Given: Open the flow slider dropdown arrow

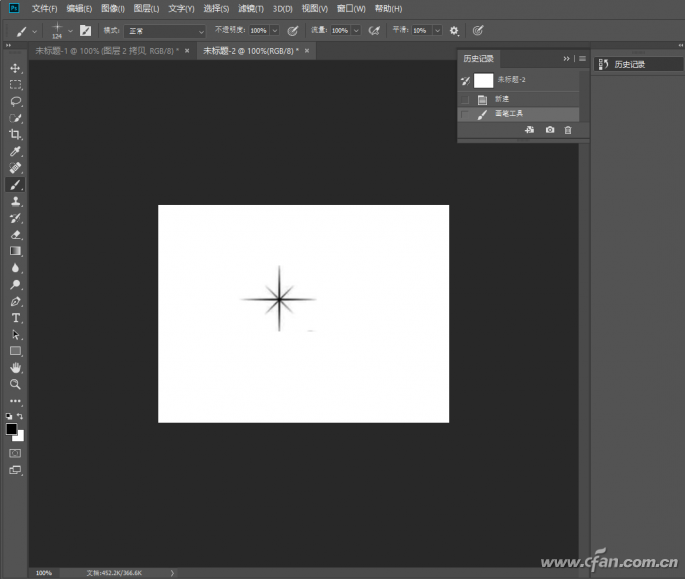Looking at the screenshot, I should 356,31.
